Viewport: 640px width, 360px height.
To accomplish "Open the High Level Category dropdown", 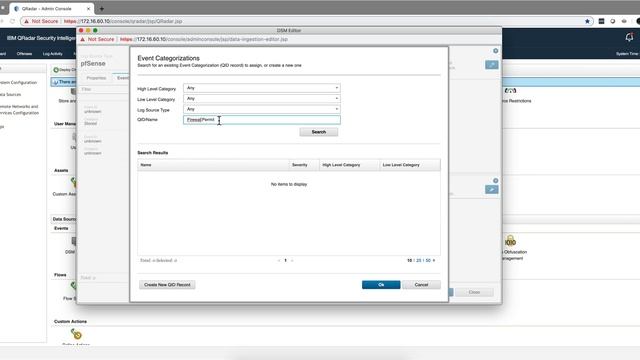I will coord(262,88).
